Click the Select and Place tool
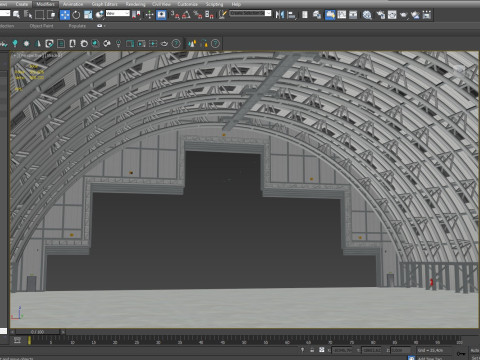Viewport: 480px width, 360px height. click(99, 14)
